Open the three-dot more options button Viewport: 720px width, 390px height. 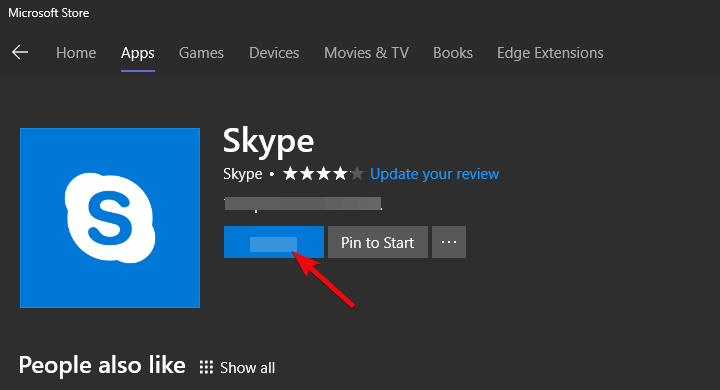(x=449, y=242)
